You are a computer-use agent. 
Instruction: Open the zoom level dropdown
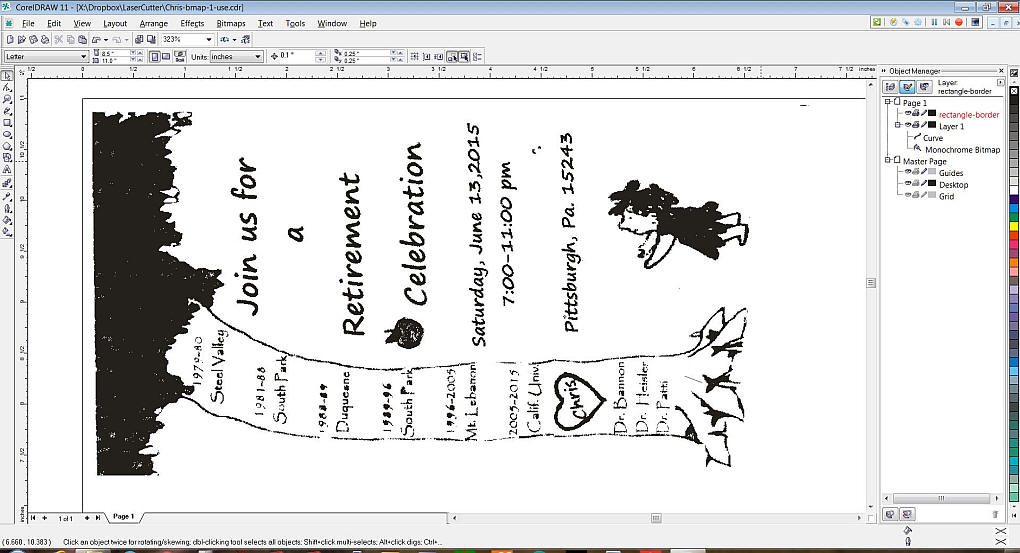211,39
